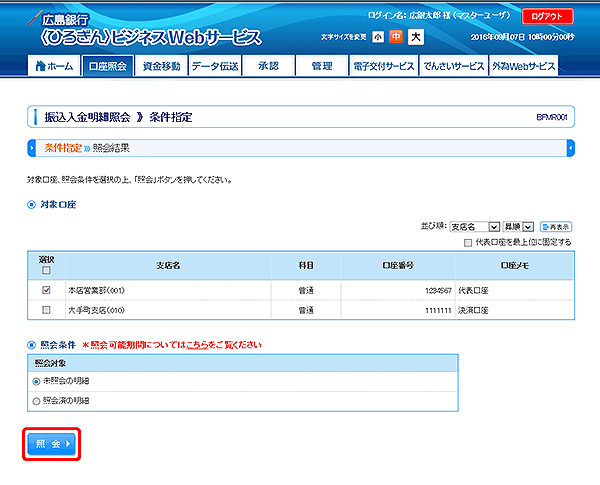Open the 電子交付サービス tab
600x485 pixels.
click(383, 66)
